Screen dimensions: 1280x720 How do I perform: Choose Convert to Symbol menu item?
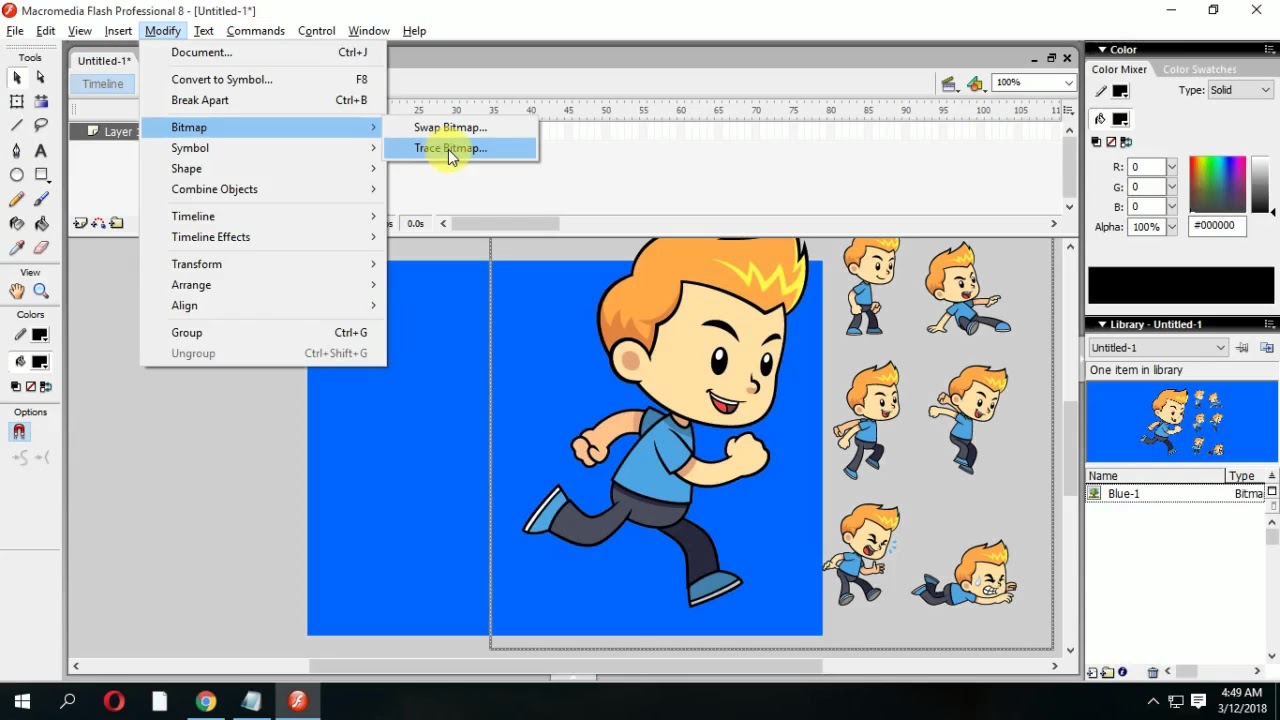click(264, 79)
